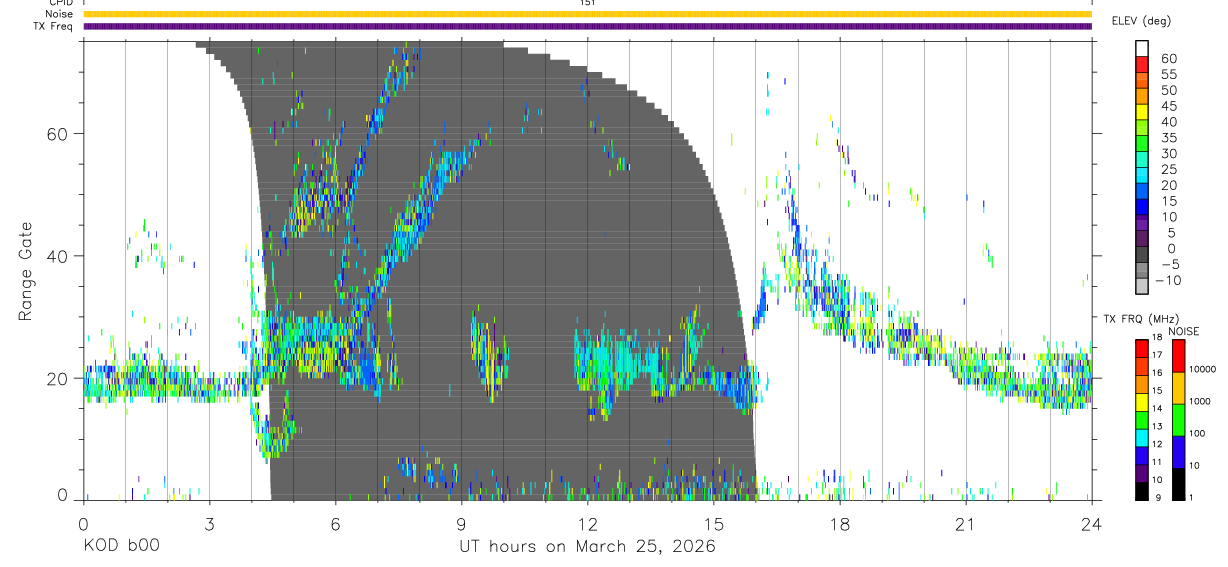Click the '100' label on NOISE colorbar
This screenshot has width=1228, height=567.
pos(1197,433)
